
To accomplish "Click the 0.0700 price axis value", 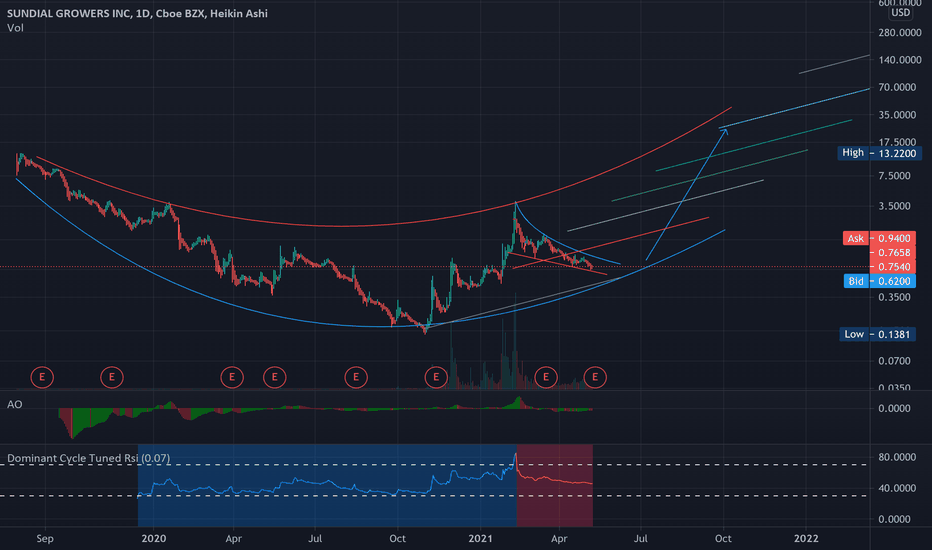I will (894, 361).
